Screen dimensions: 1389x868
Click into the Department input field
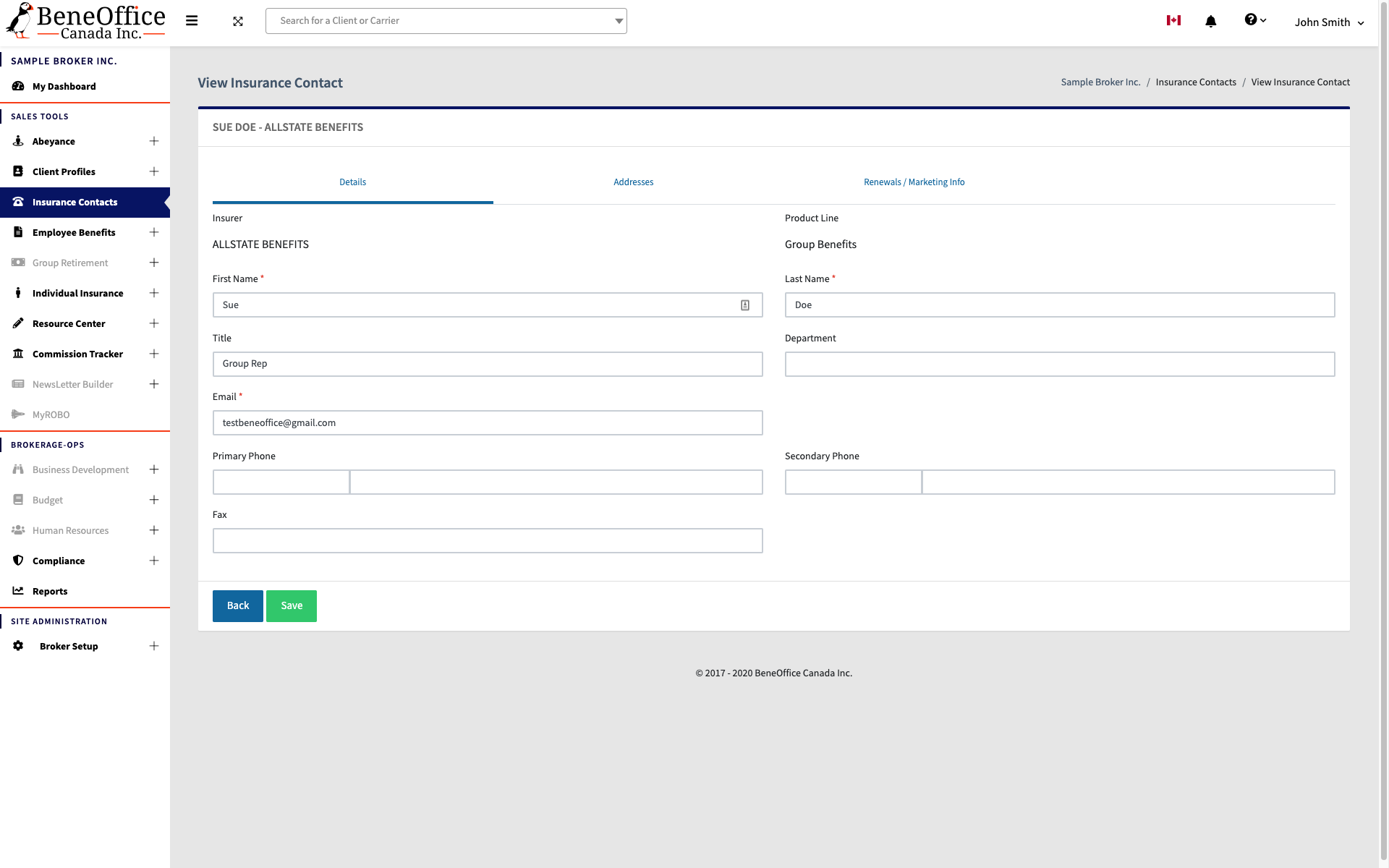coord(1059,365)
